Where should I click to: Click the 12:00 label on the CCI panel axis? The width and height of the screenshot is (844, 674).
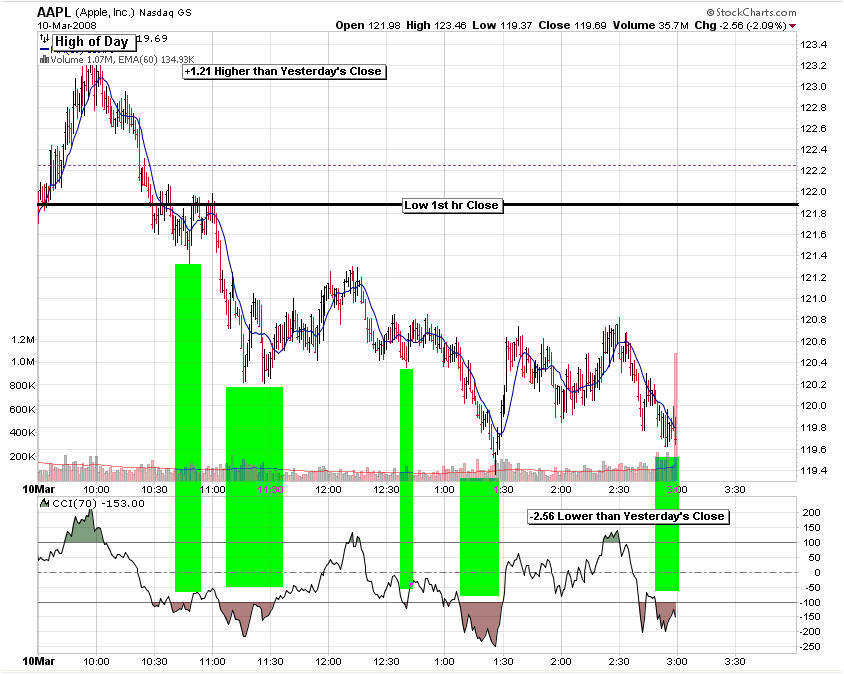point(328,662)
